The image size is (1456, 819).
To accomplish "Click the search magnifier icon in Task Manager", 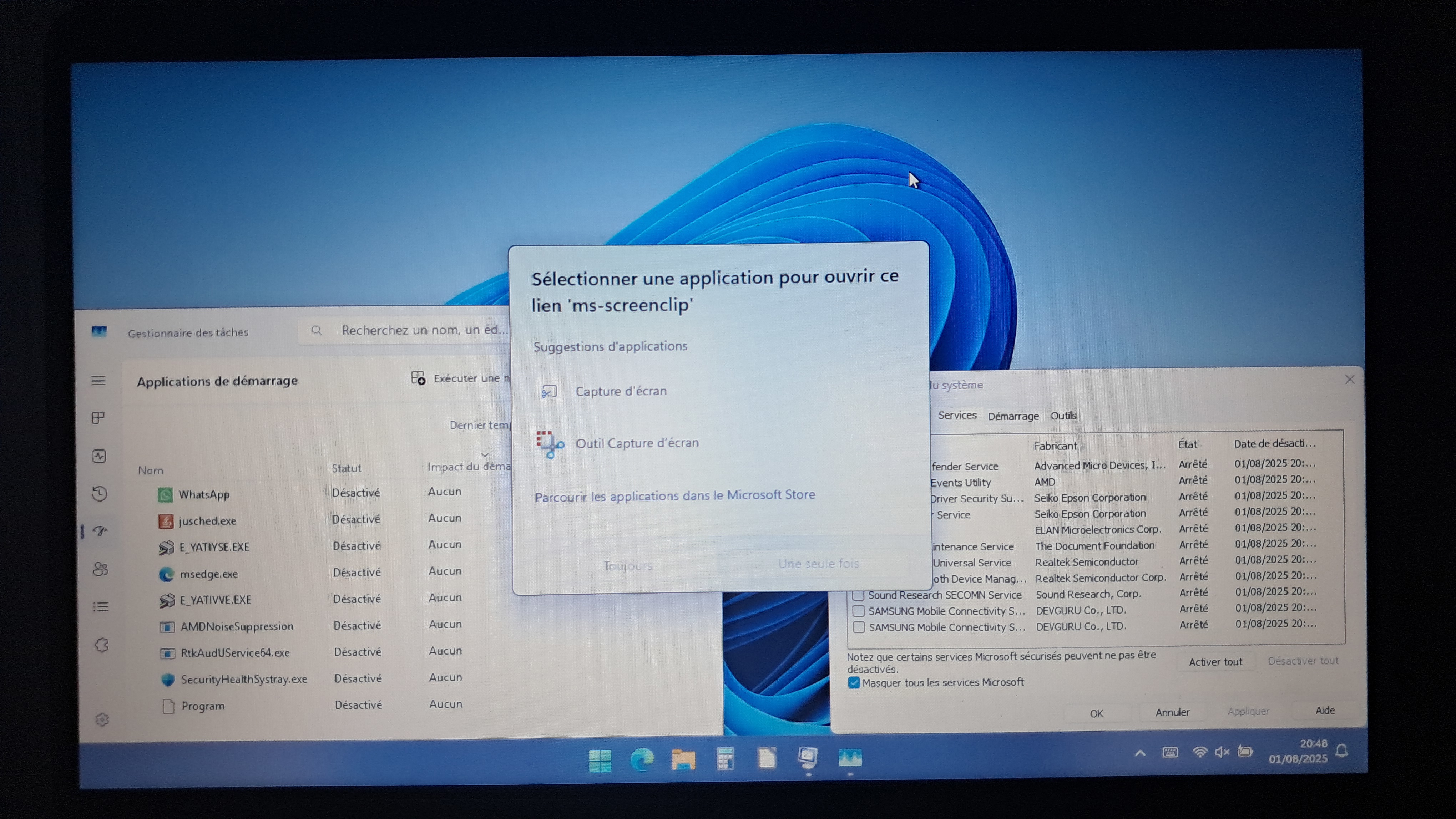I will tap(317, 330).
